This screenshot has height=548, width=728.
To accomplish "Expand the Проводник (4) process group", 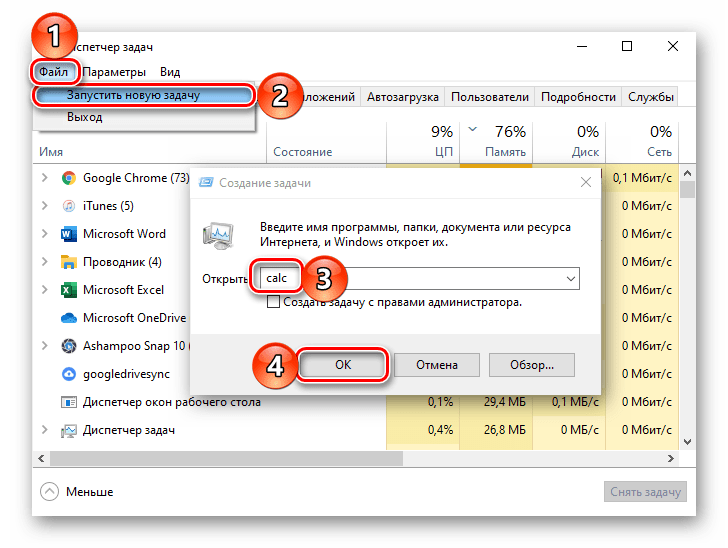I will coord(45,262).
